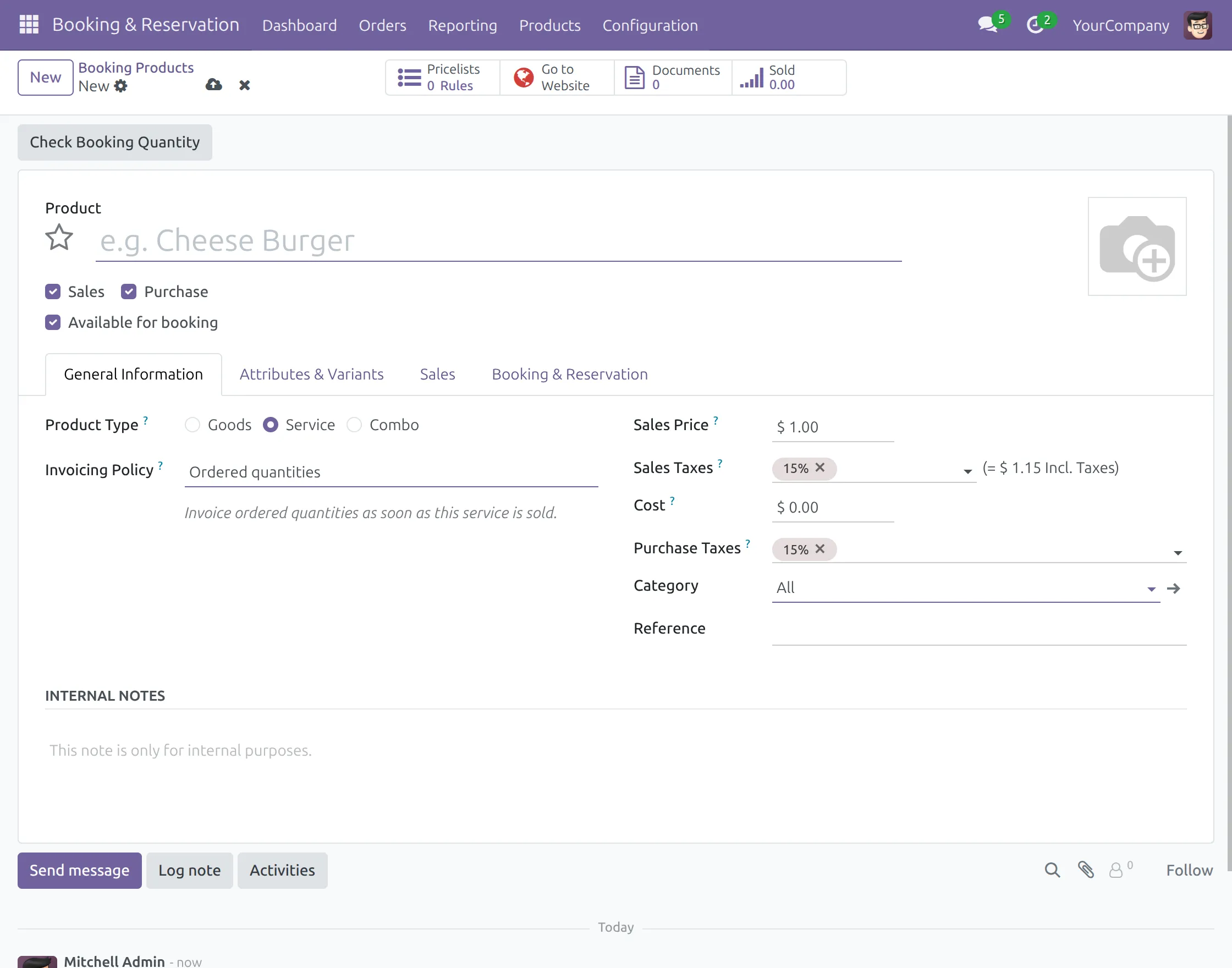Click the user avatar in top bar
The height and width of the screenshot is (968, 1232).
(1197, 25)
